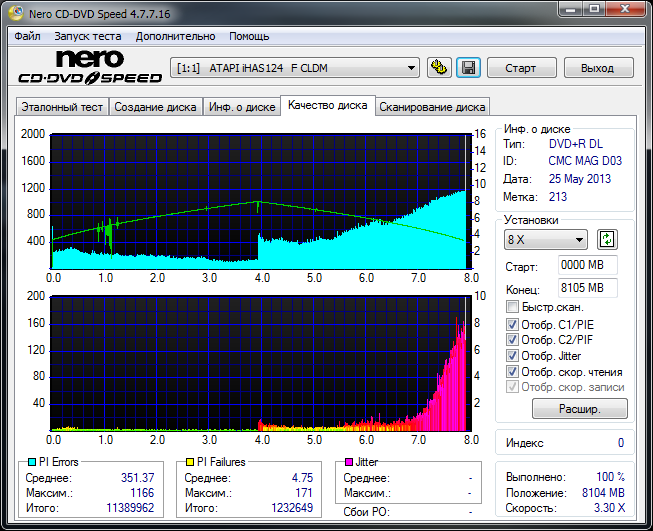The height and width of the screenshot is (531, 653).
Task: Open the Дополнительно menu
Action: (x=175, y=37)
